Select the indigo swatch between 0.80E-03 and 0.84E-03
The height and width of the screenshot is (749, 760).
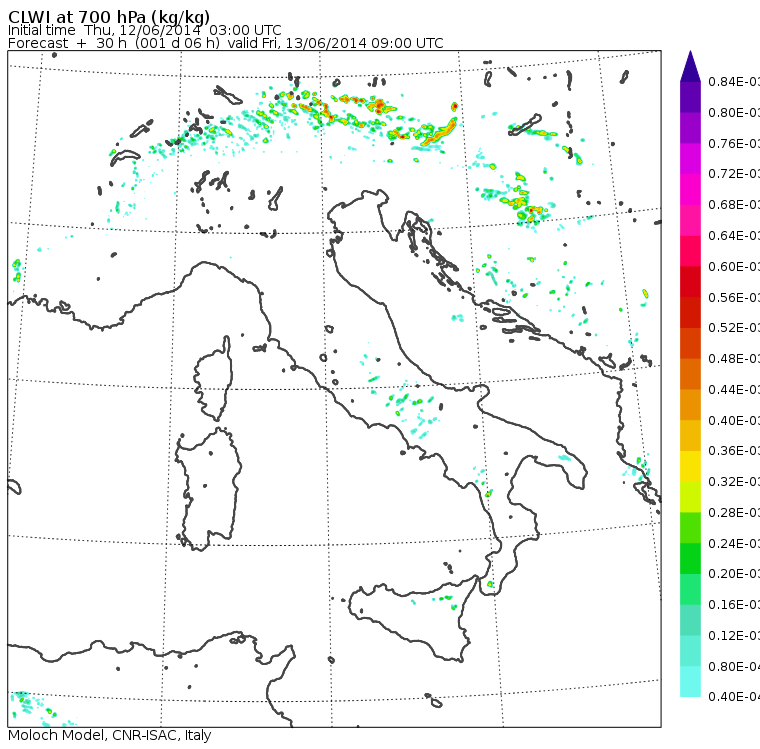[690, 97]
